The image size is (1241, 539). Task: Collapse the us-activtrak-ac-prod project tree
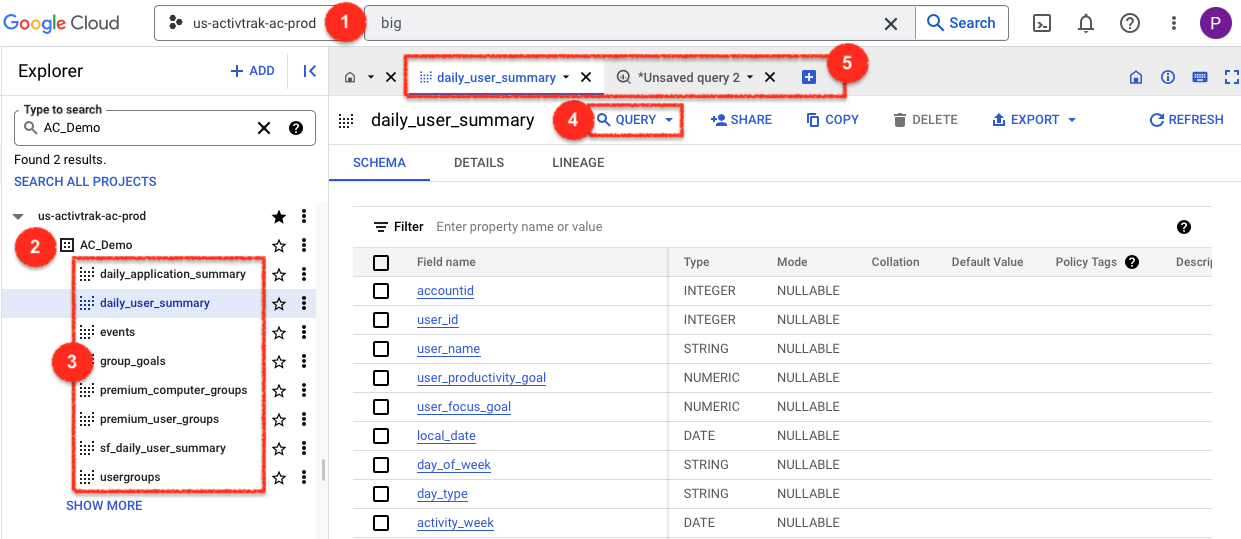[x=19, y=216]
